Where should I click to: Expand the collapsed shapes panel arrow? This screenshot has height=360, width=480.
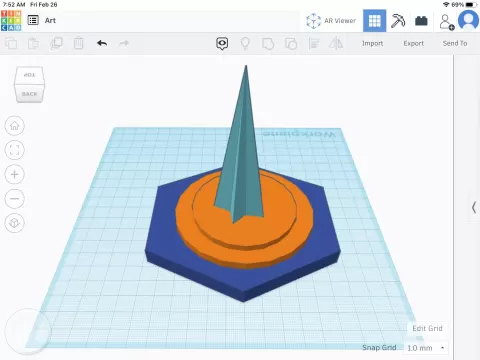pyautogui.click(x=474, y=207)
